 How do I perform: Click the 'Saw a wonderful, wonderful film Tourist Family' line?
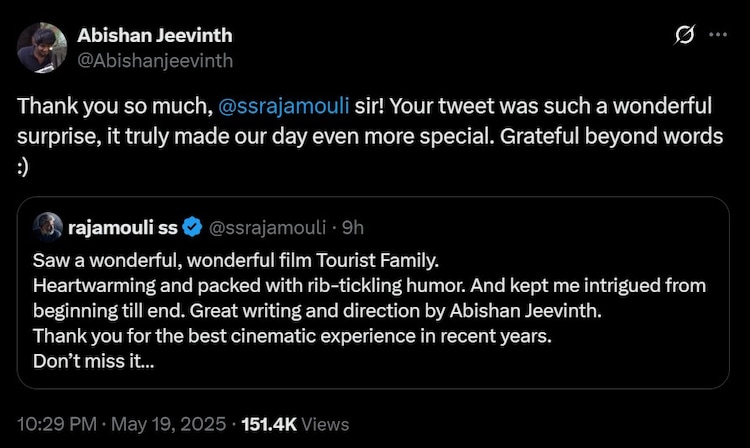coord(235,260)
